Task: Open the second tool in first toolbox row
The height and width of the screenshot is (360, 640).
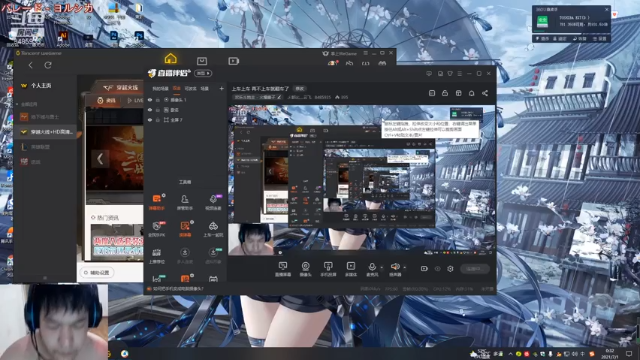Action: tap(184, 202)
